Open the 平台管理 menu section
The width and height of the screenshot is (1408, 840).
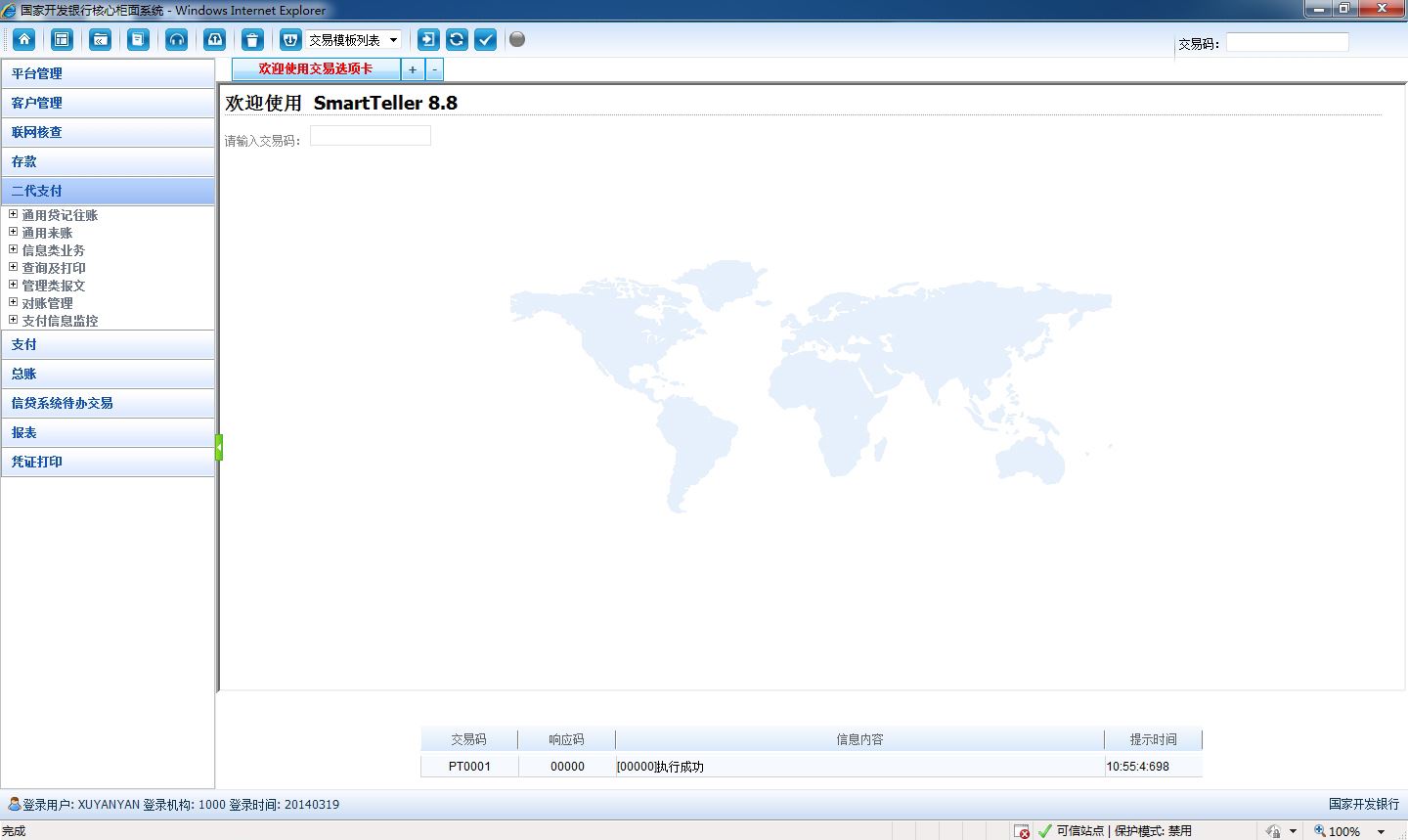pos(108,73)
